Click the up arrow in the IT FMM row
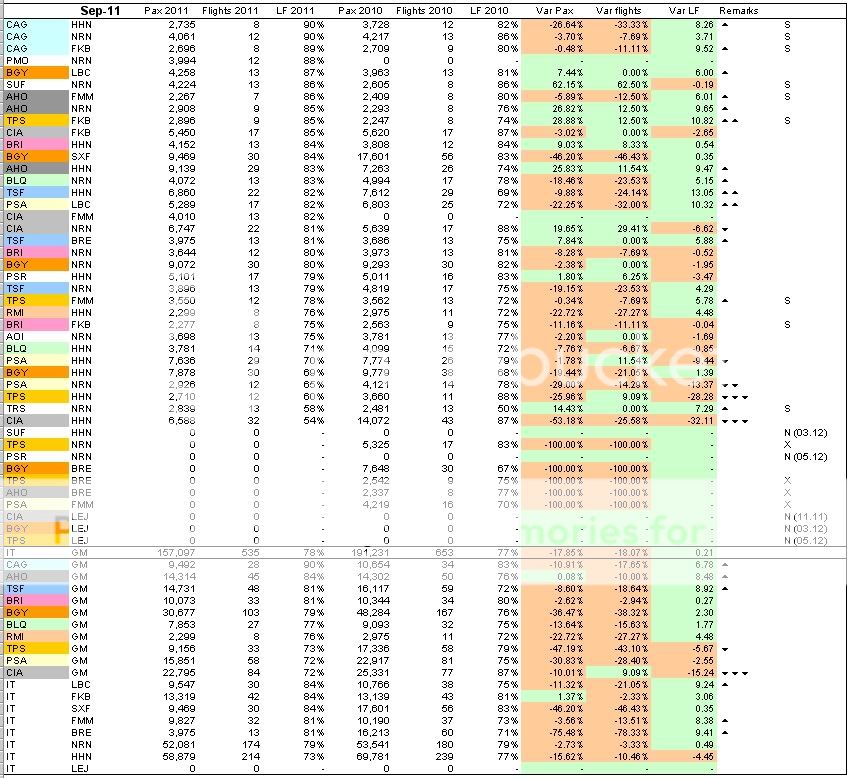Image resolution: width=850 pixels, height=778 pixels. 725,721
